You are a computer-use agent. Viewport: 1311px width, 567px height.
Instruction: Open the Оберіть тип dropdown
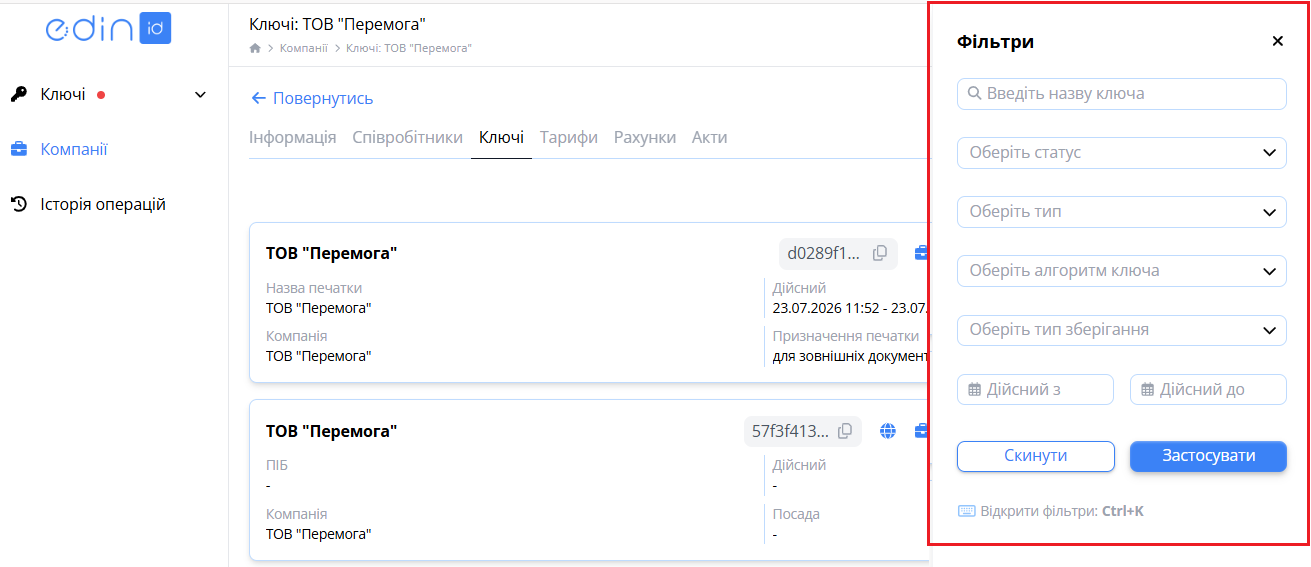1122,212
